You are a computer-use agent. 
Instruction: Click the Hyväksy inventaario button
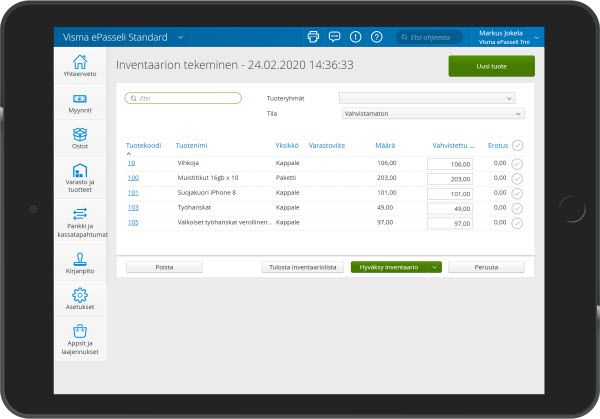point(390,267)
